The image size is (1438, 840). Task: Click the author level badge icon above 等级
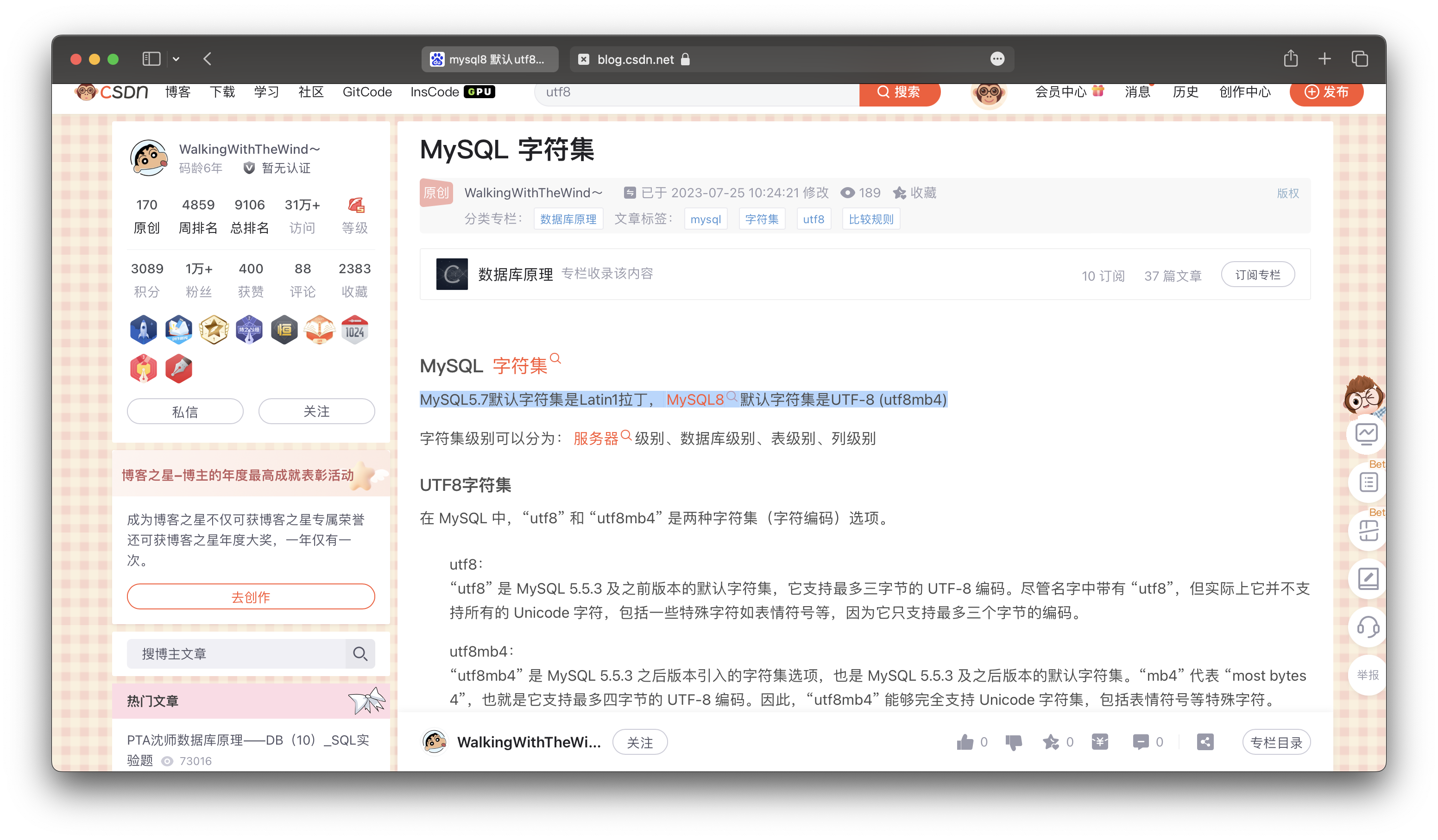pos(356,205)
